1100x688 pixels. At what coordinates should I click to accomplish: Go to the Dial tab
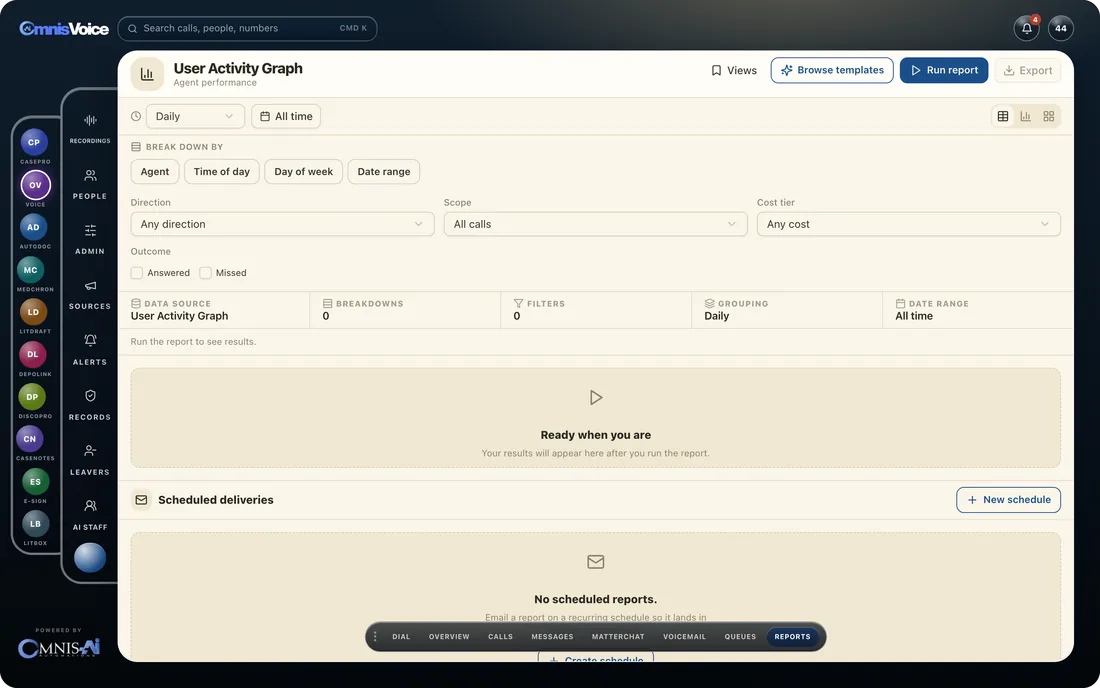(401, 637)
